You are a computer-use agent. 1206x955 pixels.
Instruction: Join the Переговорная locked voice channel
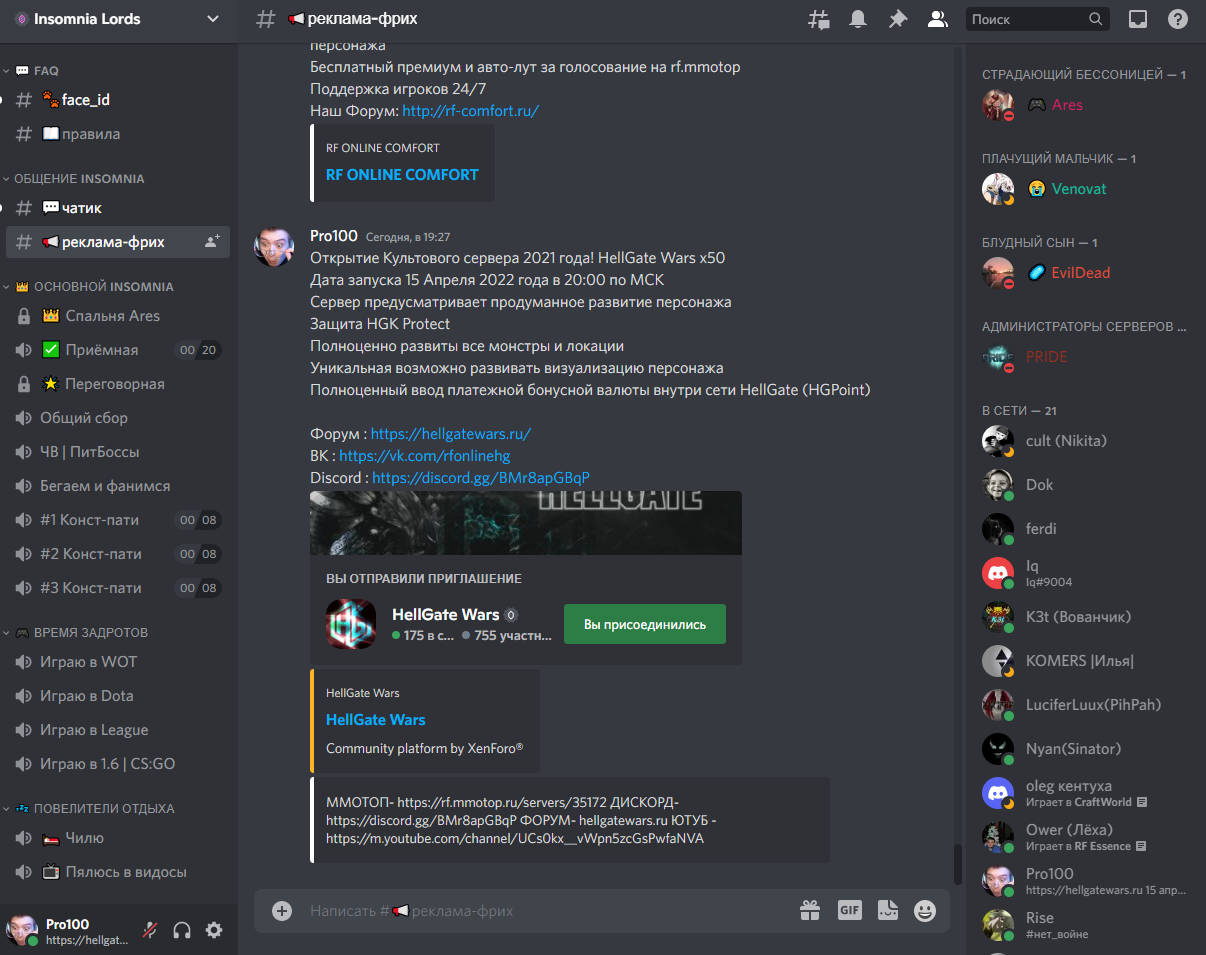118,384
